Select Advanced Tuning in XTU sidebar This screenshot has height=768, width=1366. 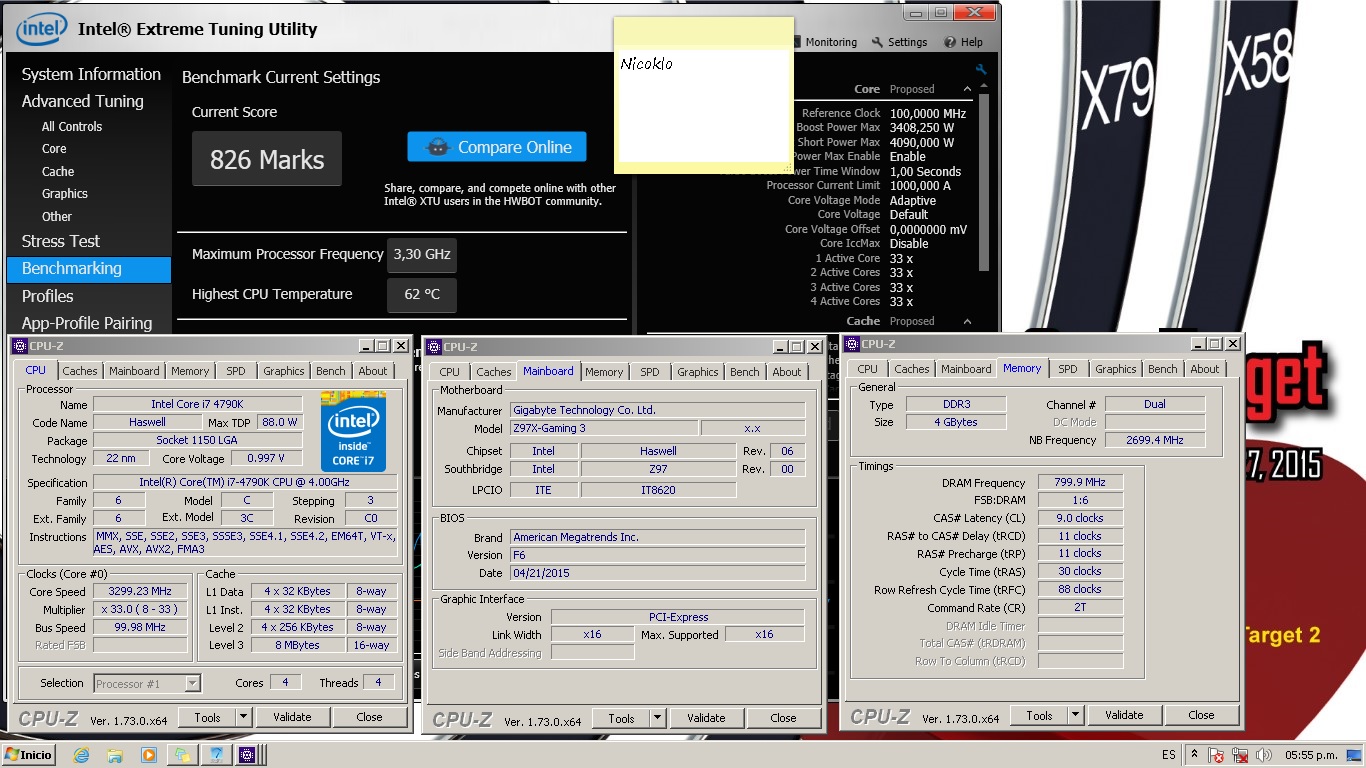(83, 101)
